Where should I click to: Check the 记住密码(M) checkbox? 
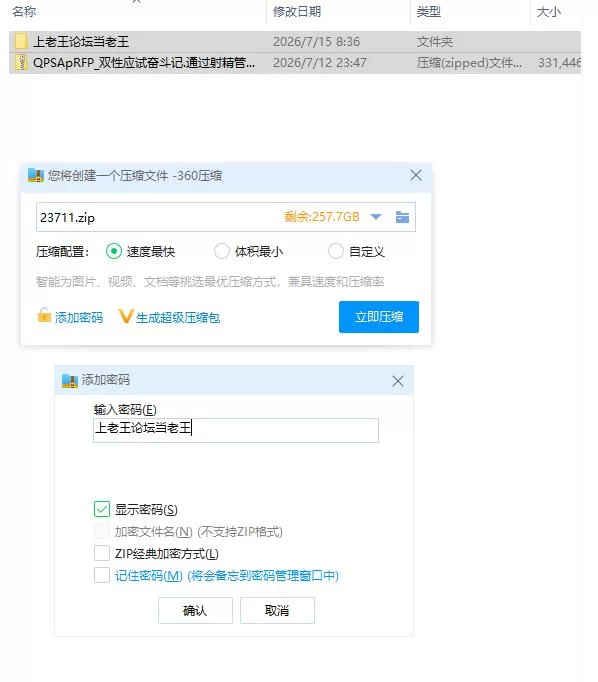pyautogui.click(x=102, y=575)
